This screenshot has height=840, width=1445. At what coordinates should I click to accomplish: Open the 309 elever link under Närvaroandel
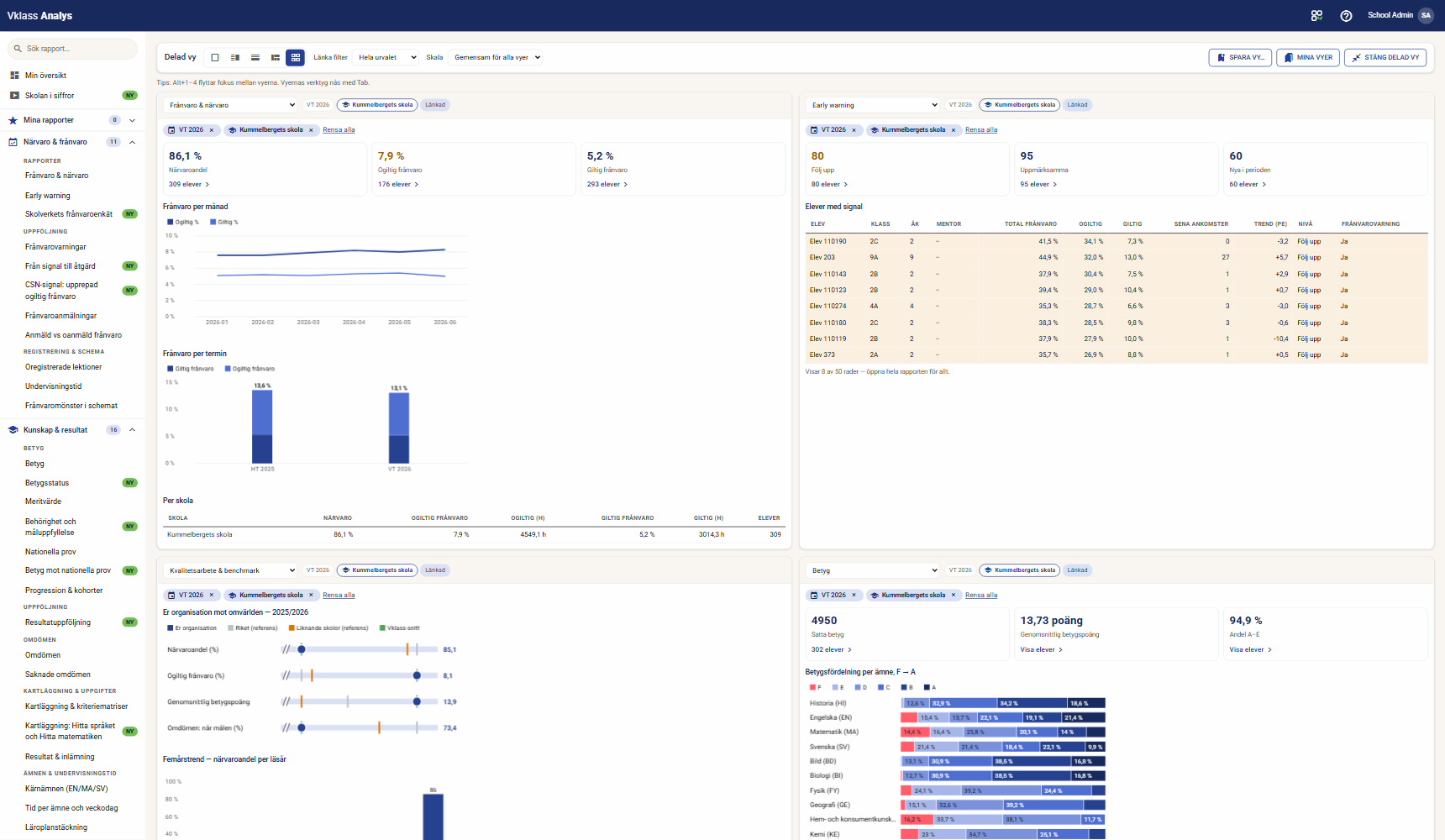[189, 184]
